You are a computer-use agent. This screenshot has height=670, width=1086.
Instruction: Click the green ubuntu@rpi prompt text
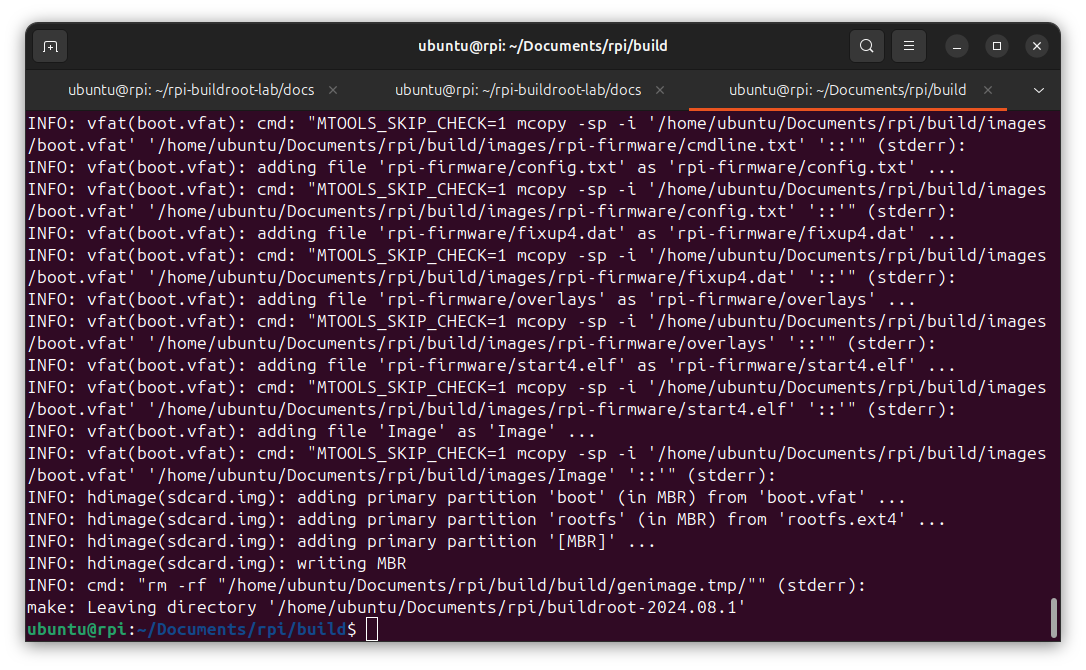point(80,629)
